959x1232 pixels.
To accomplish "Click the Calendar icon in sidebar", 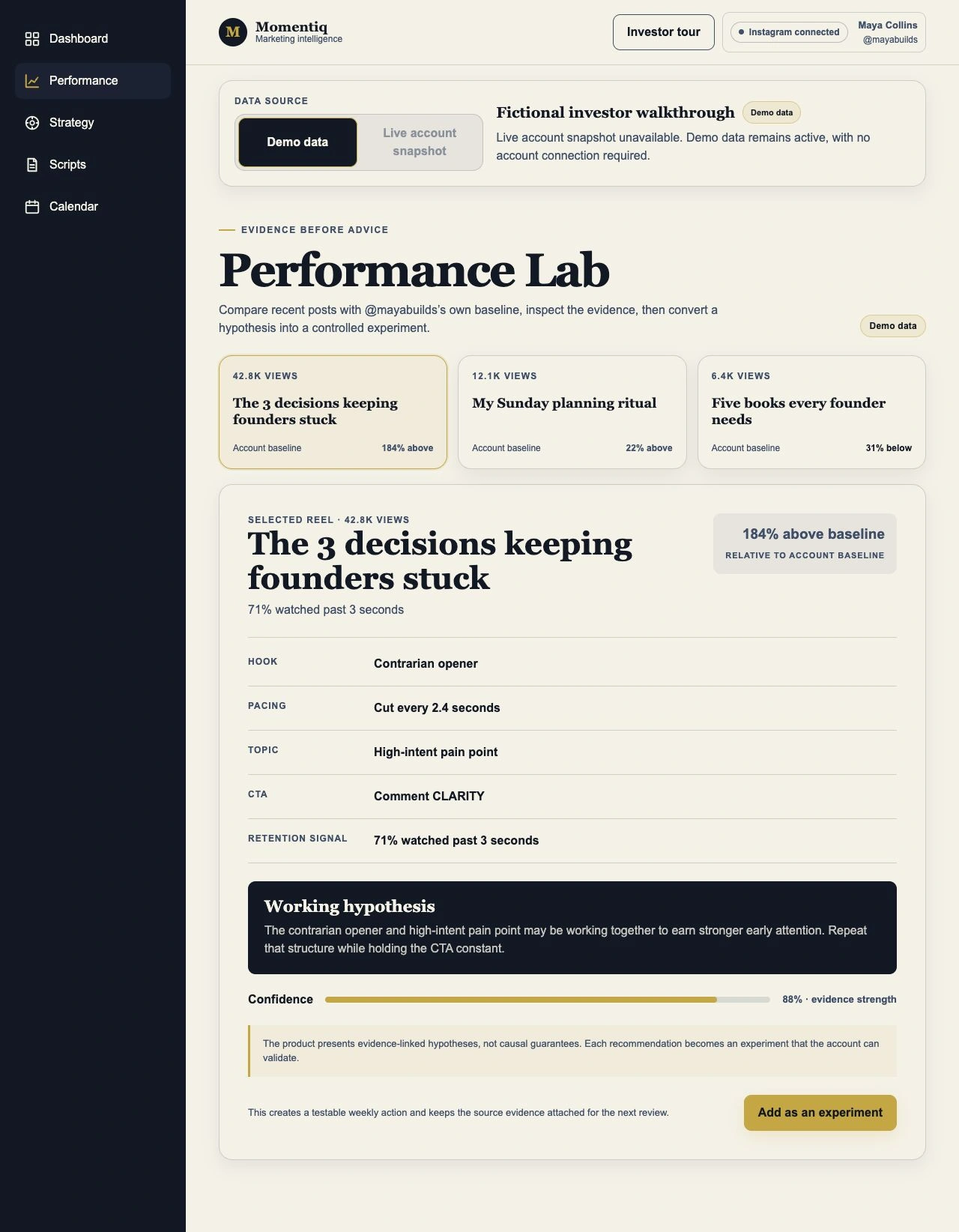I will (32, 207).
